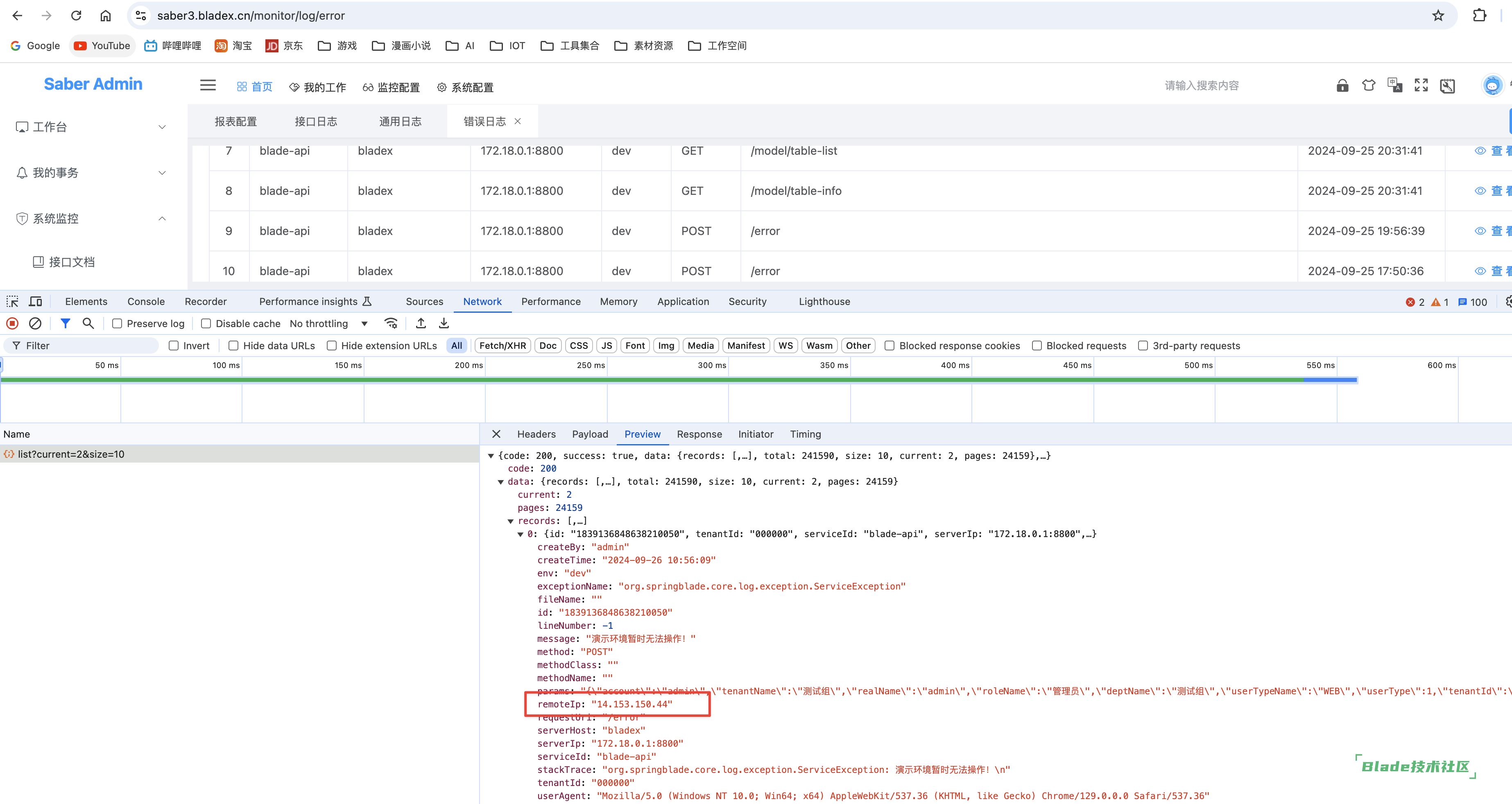Select the Fetch/XHR filter toggle
Screen dimensions: 1512x804
(502, 346)
